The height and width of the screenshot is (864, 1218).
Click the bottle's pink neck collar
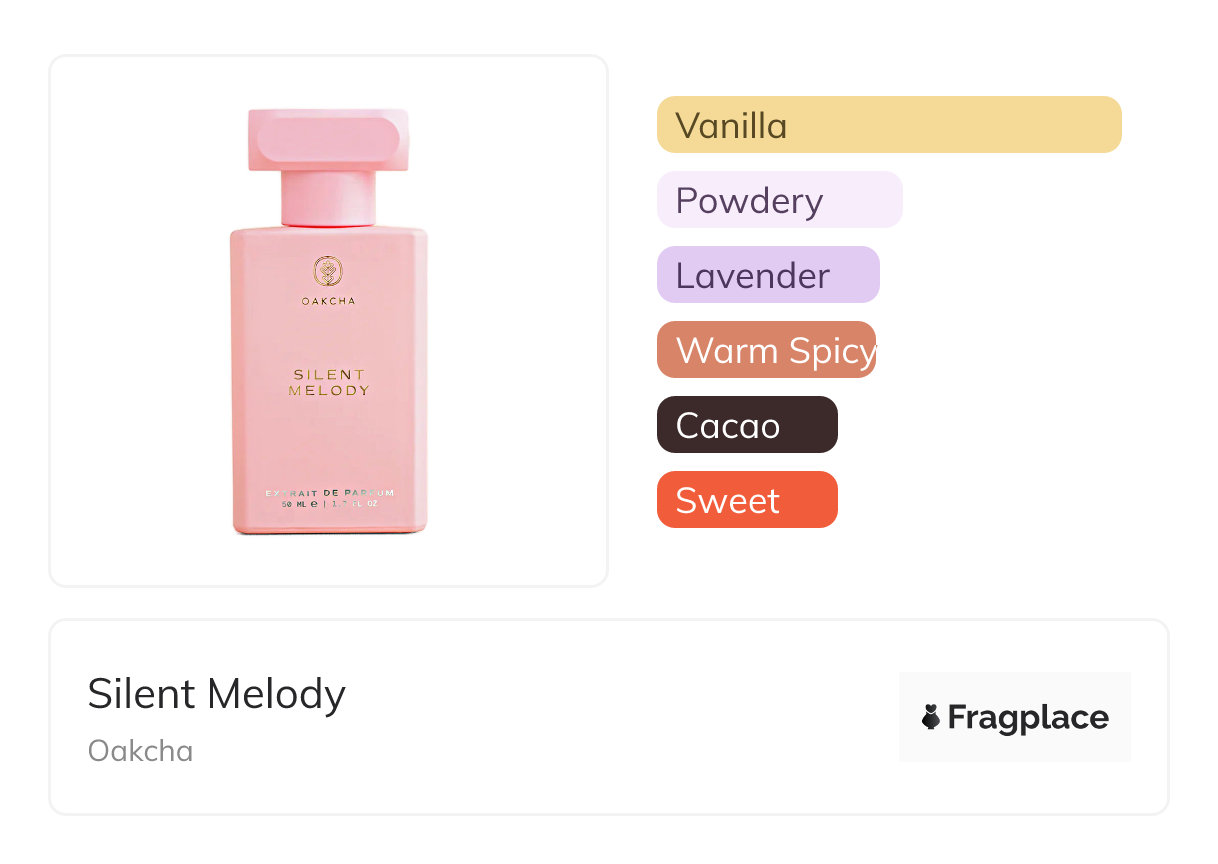tap(328, 198)
